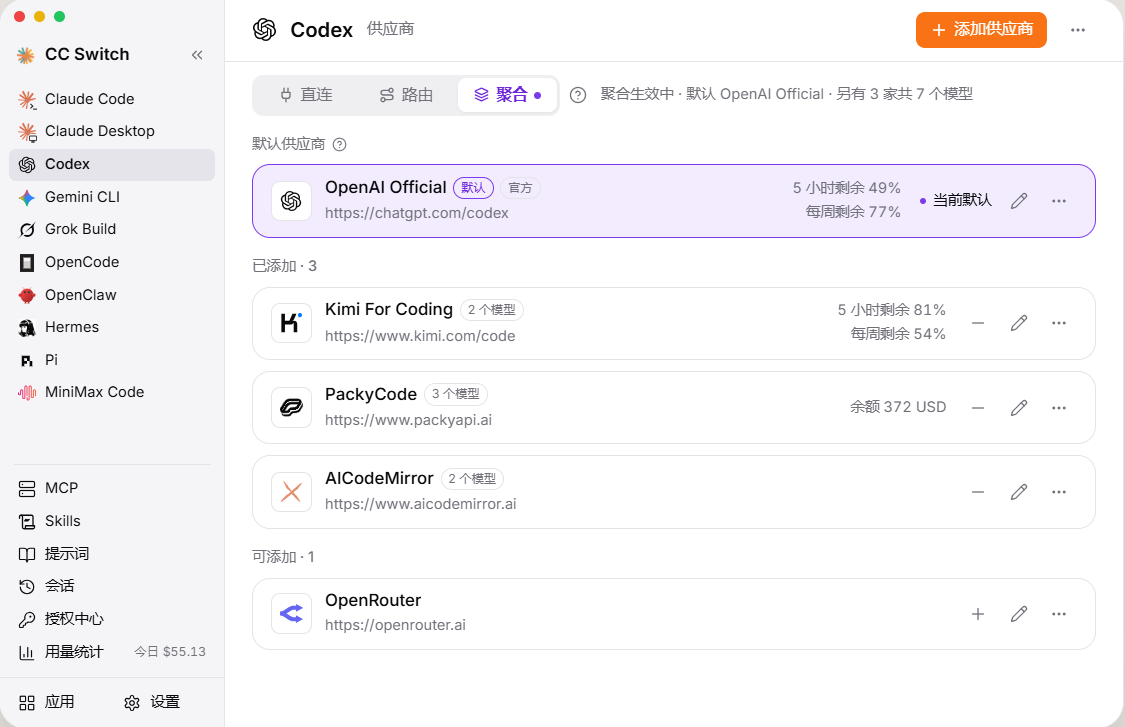
Task: Open more options for OpenAI Official
Action: coord(1059,201)
